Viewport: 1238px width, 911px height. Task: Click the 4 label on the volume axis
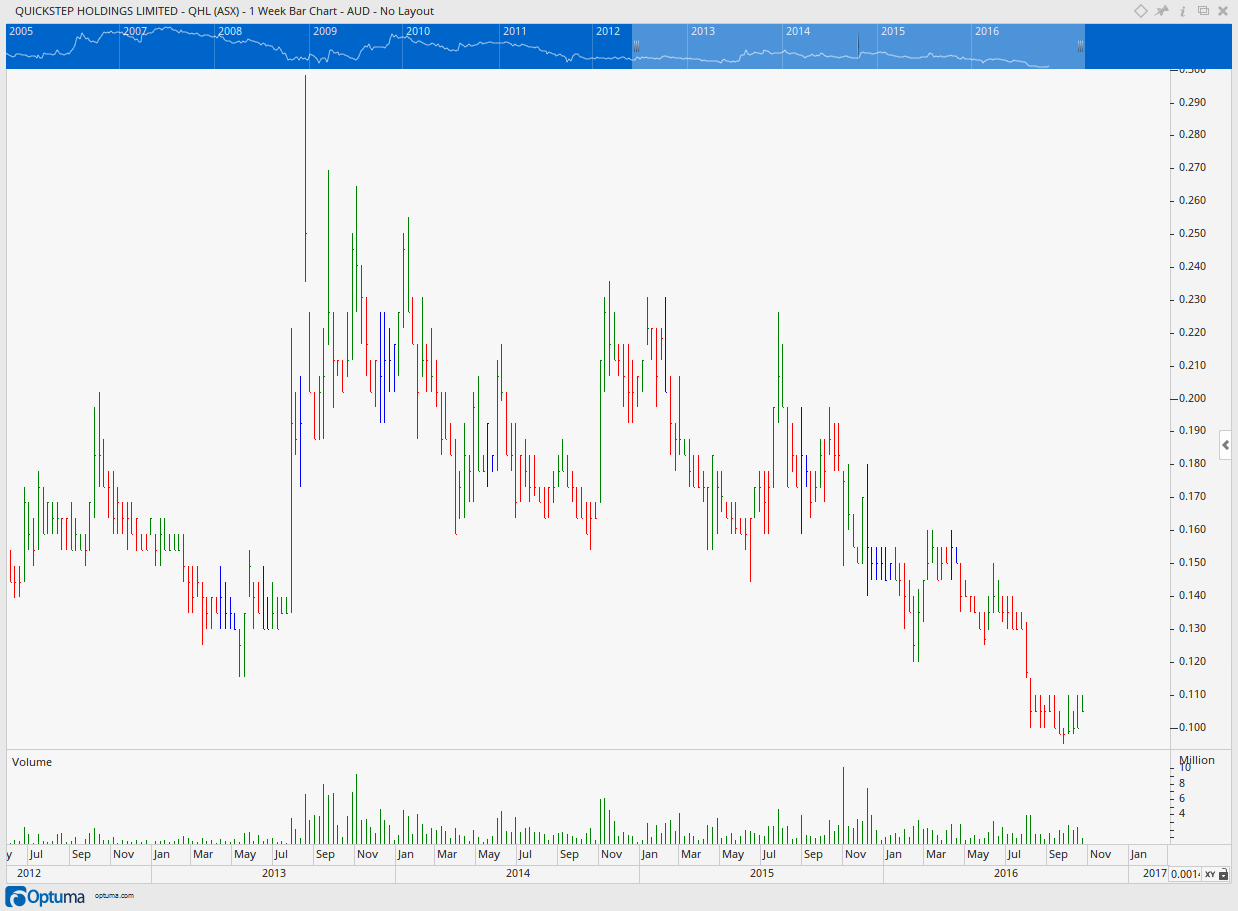1181,813
